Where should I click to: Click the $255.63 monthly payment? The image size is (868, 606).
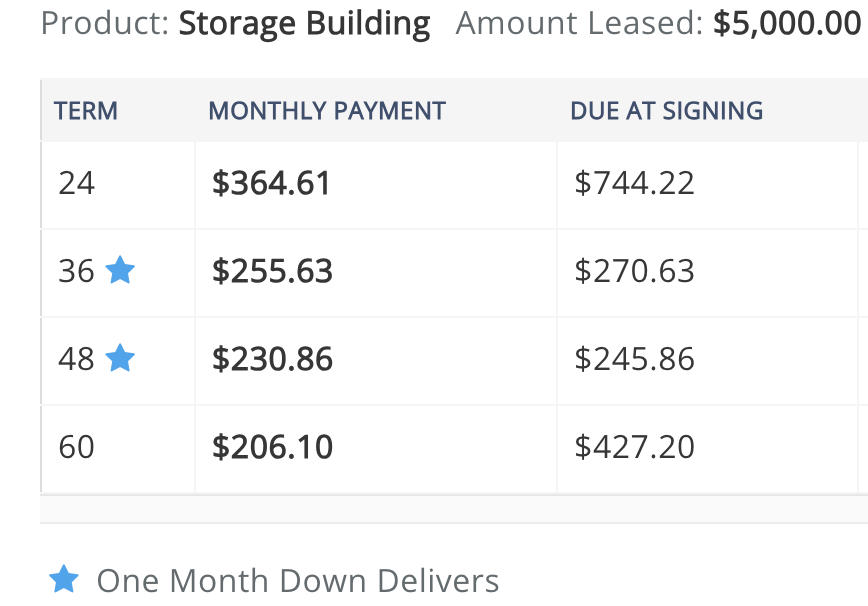pos(272,271)
